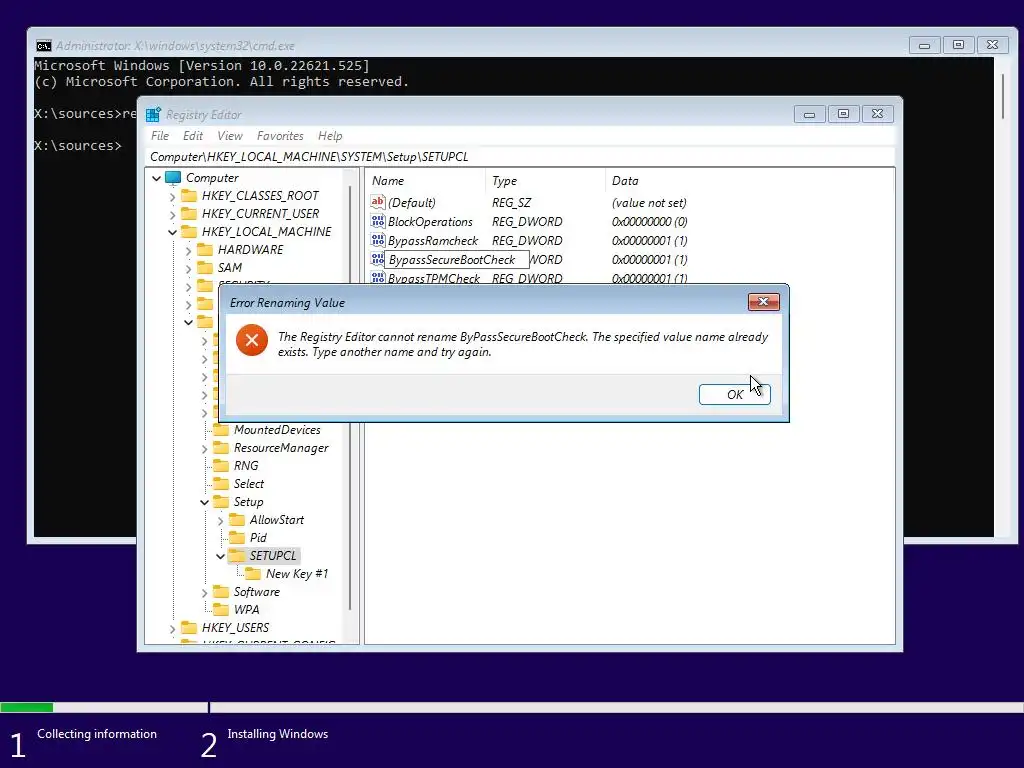Click the BypassRamcheck DWORD icon
Image resolution: width=1024 pixels, height=768 pixels.
[377, 240]
